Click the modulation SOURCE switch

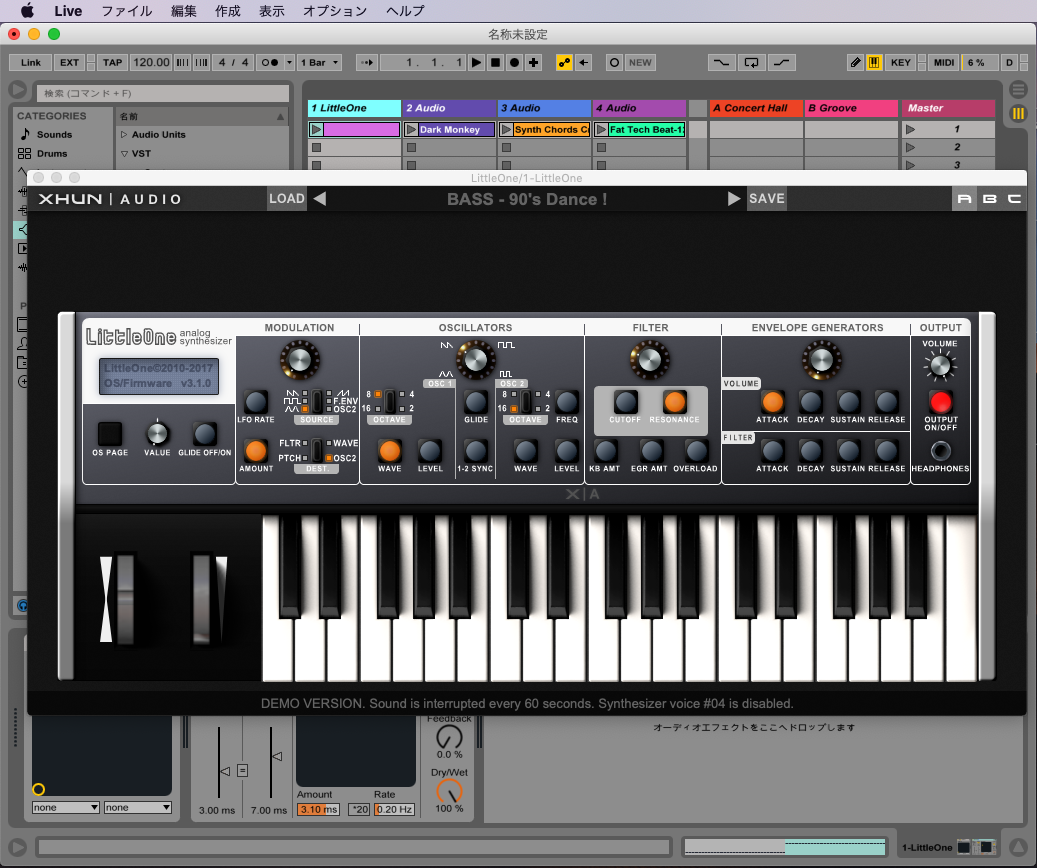tap(317, 401)
